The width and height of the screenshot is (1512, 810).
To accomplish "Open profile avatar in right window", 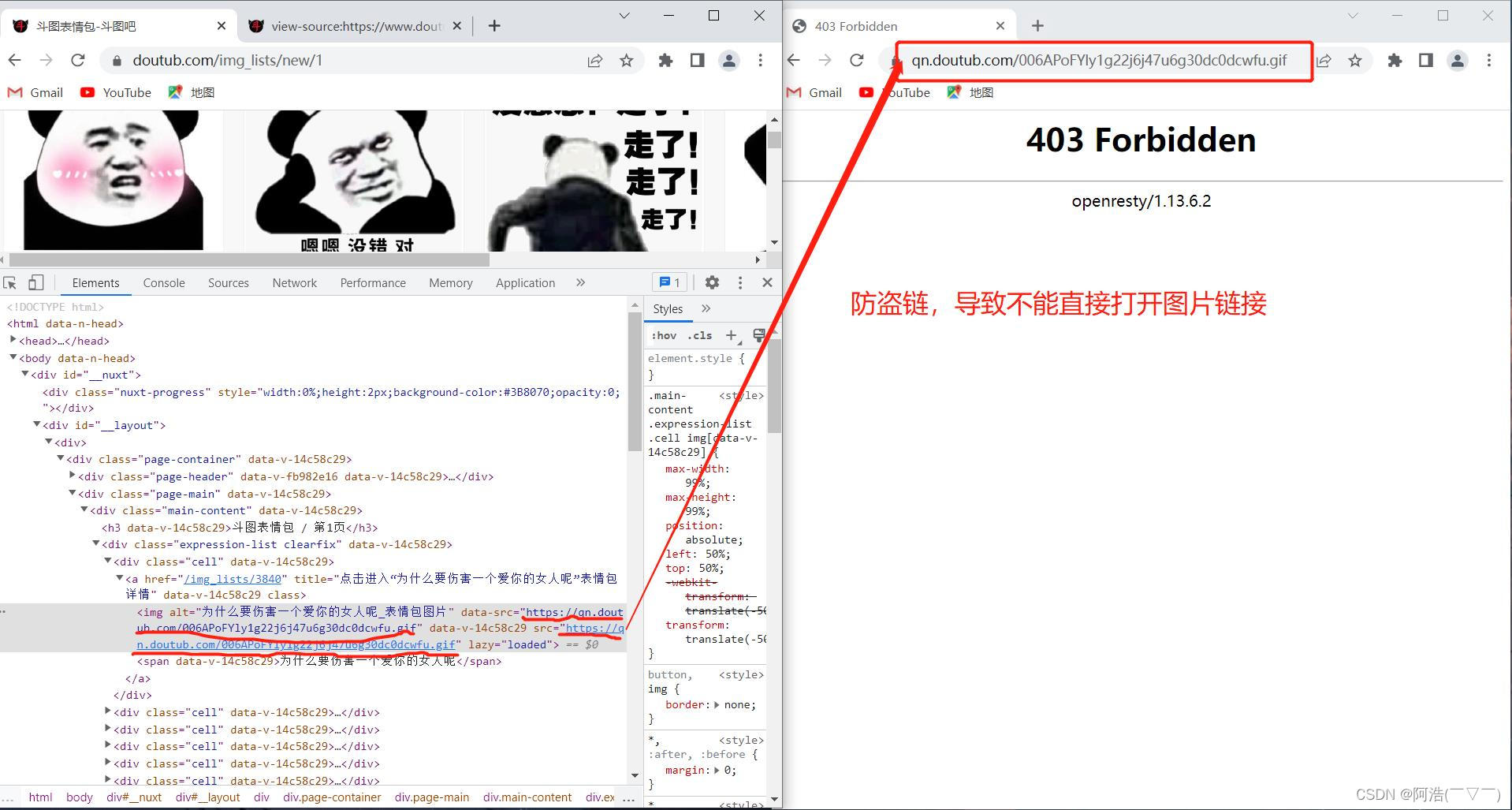I will point(1458,60).
